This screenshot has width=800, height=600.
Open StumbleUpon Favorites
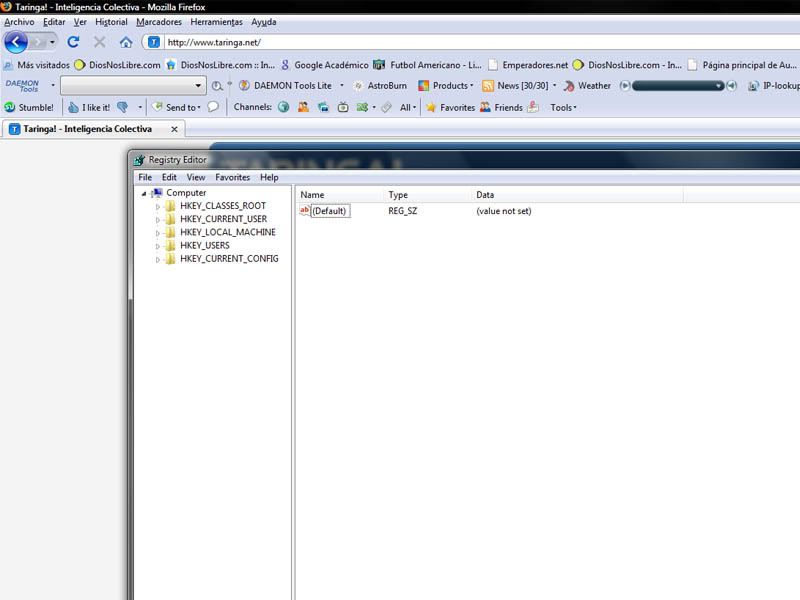click(451, 107)
